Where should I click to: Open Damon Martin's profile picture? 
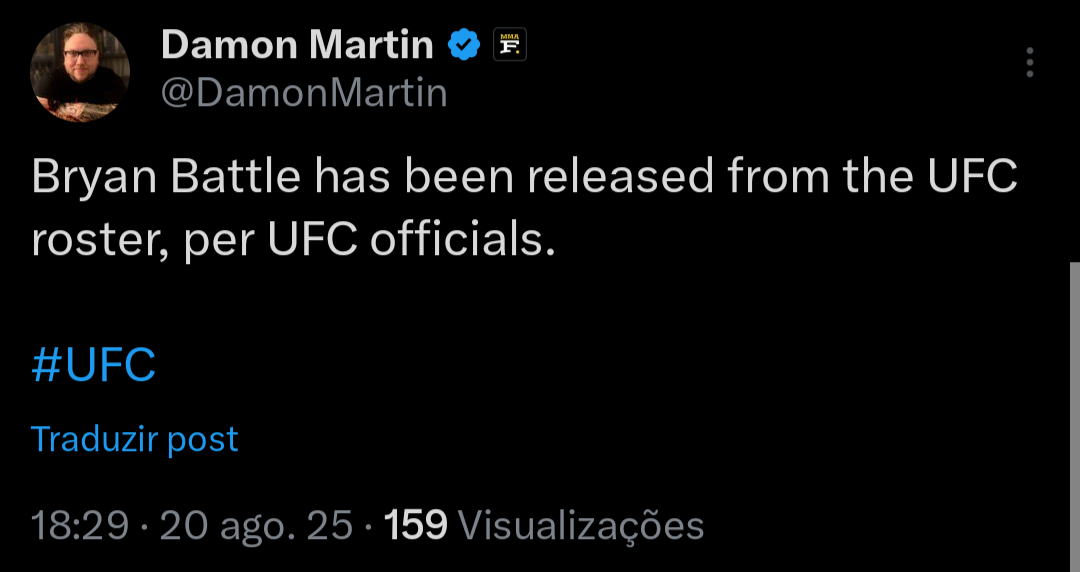[x=80, y=72]
